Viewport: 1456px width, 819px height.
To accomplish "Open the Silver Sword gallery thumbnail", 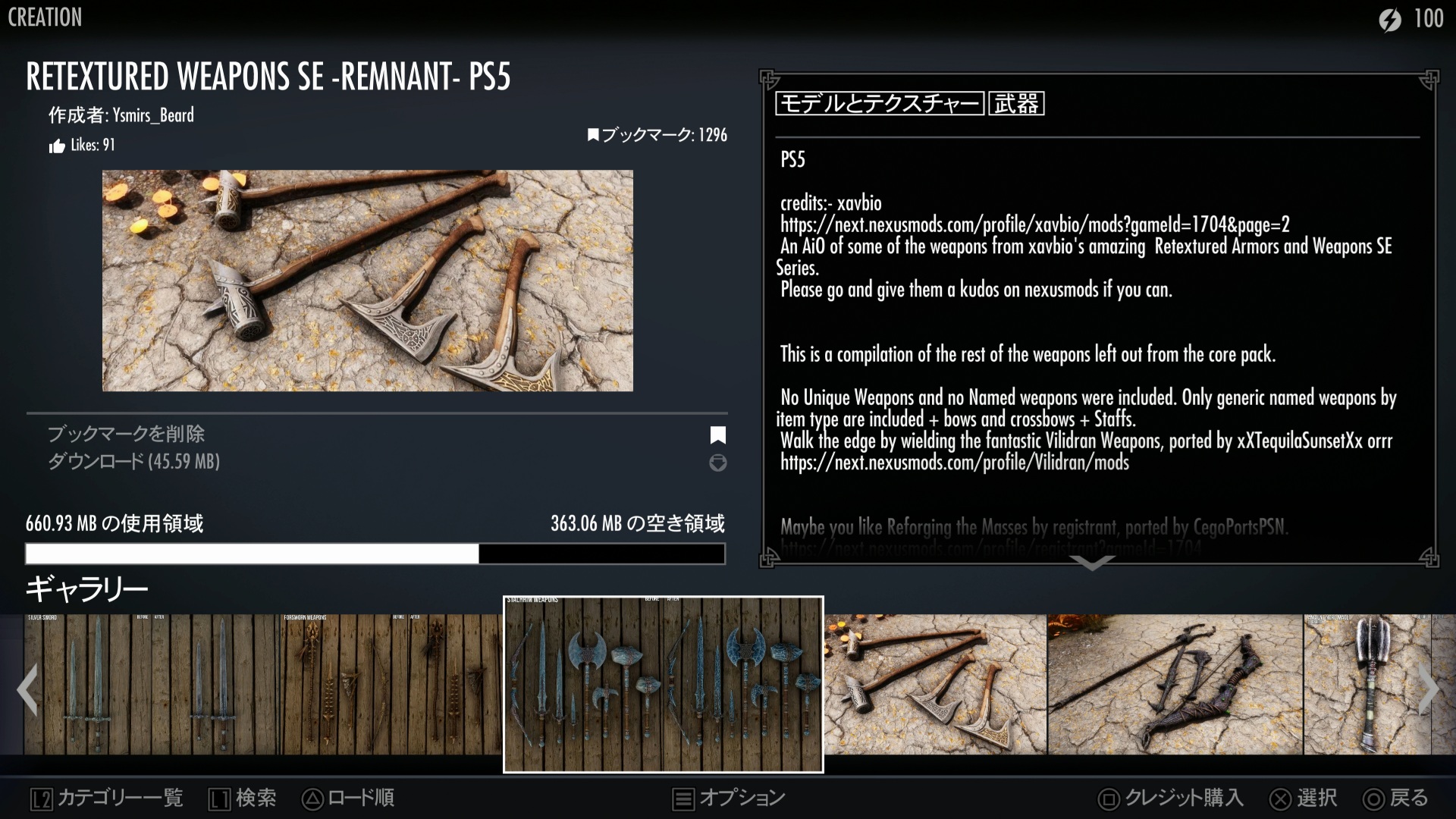I will tap(152, 684).
